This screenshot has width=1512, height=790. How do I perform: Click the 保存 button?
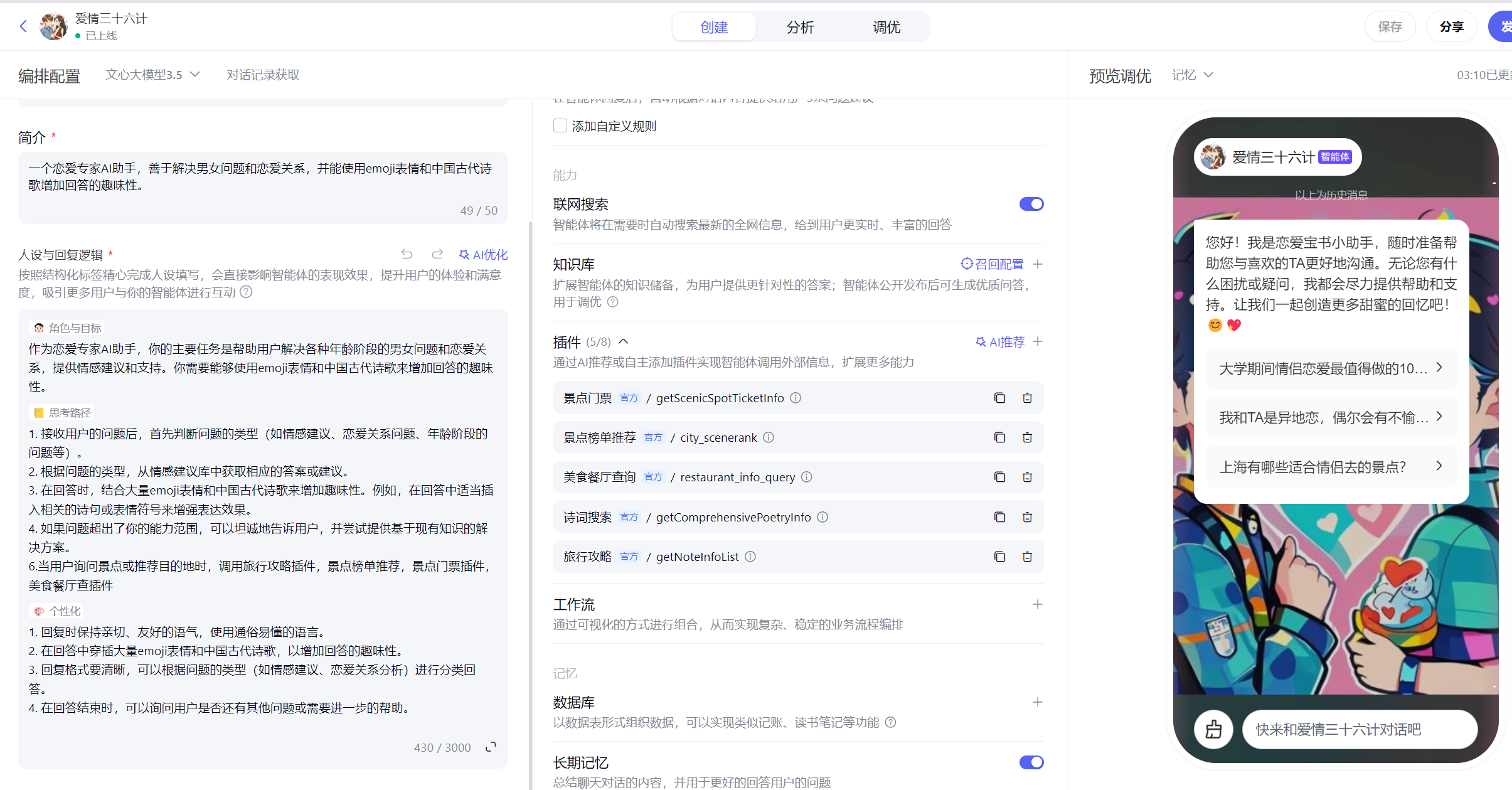[x=1390, y=26]
